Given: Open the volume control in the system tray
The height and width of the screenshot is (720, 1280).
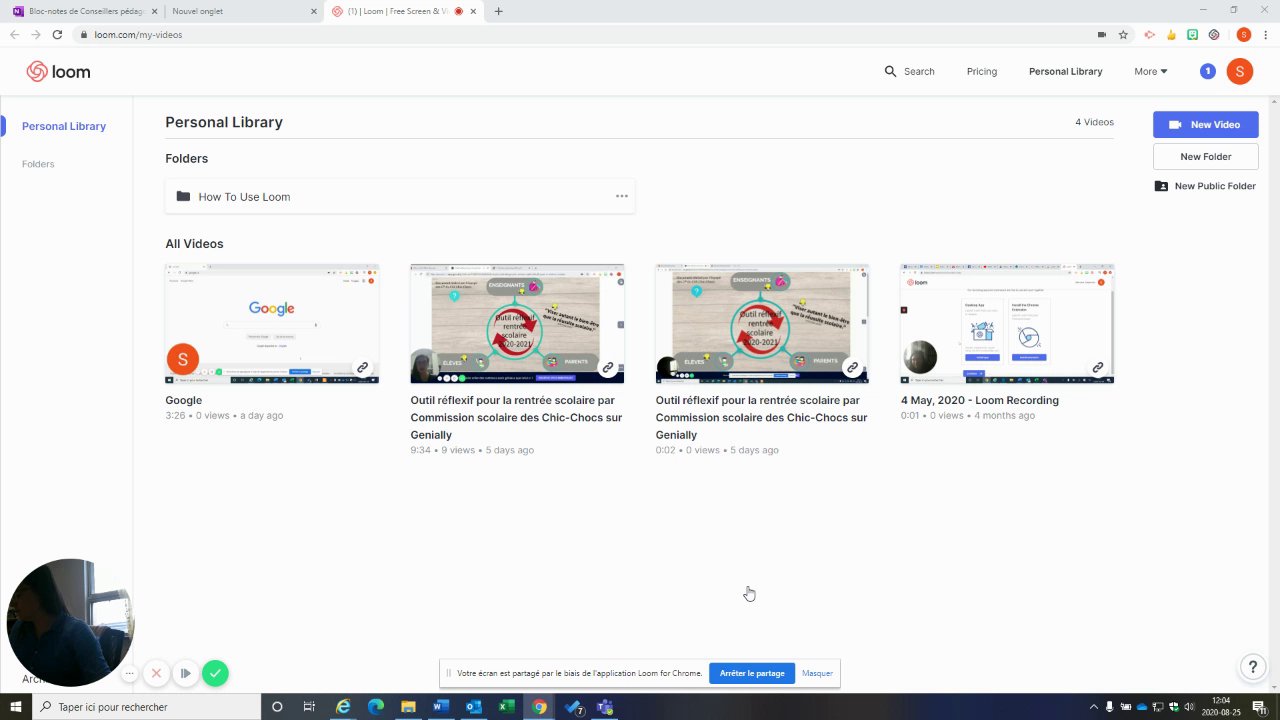Looking at the screenshot, I should coord(1188,707).
